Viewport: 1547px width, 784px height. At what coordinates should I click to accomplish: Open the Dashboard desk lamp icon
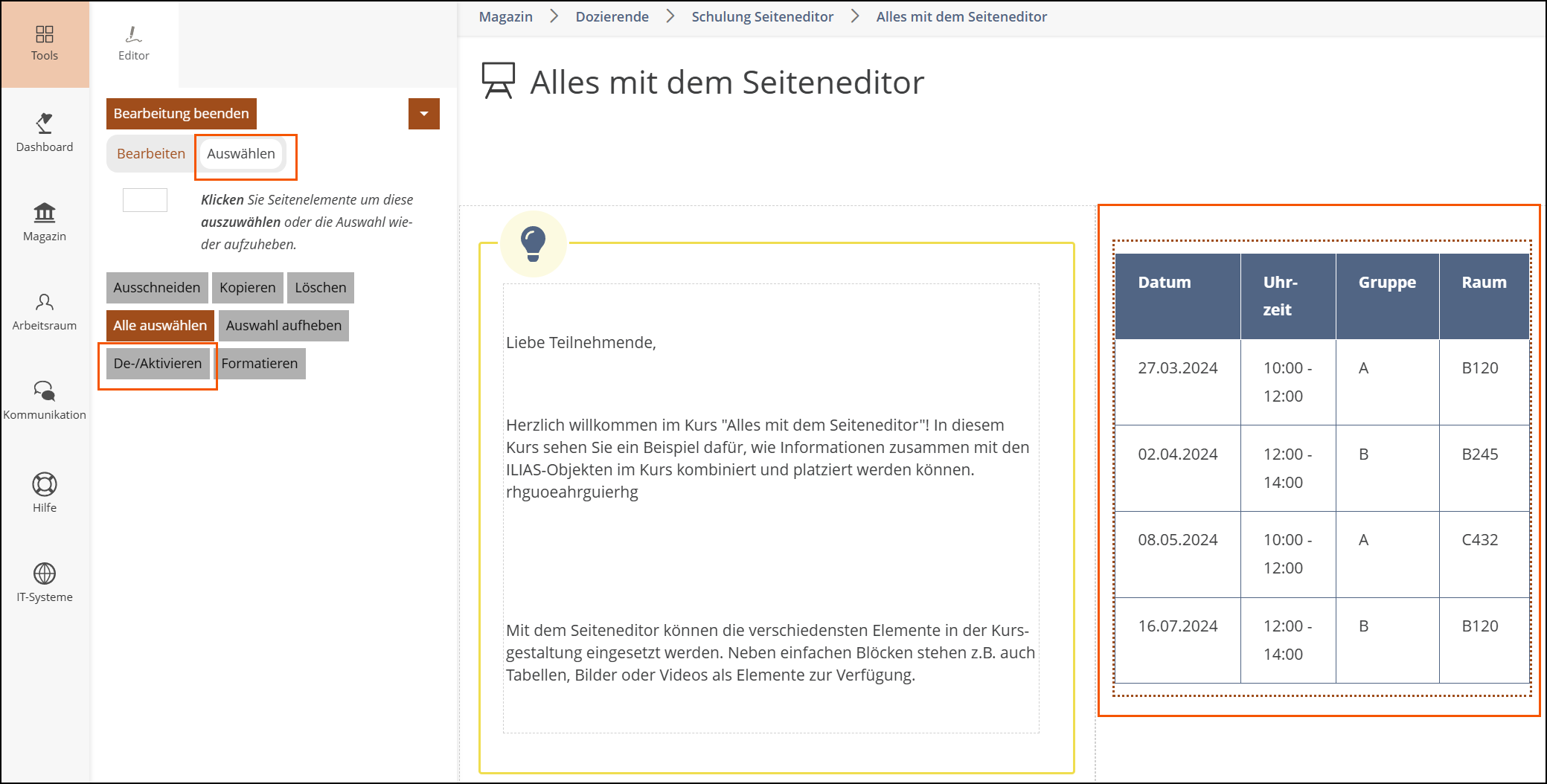(45, 123)
